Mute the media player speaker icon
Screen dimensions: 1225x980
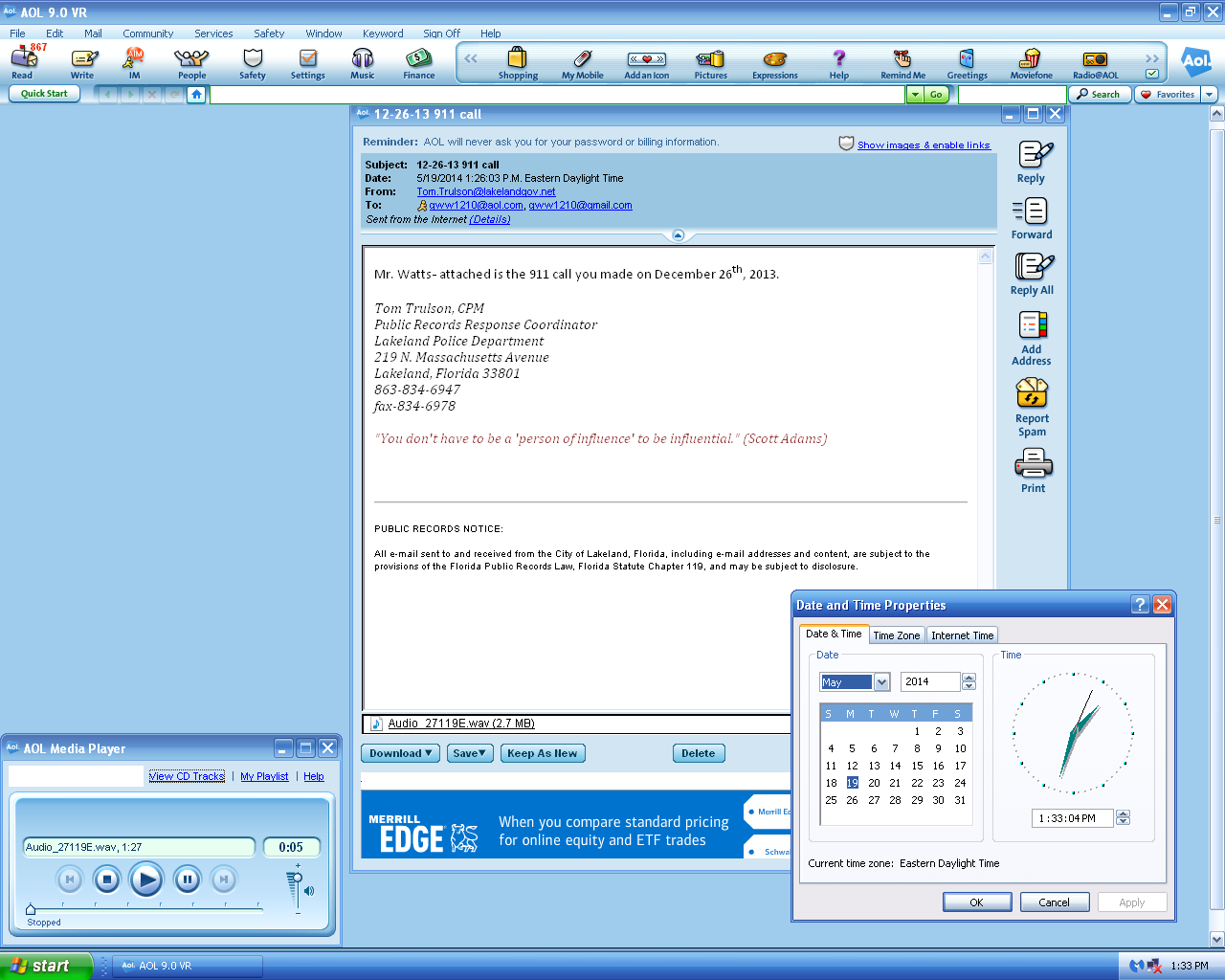(x=309, y=891)
